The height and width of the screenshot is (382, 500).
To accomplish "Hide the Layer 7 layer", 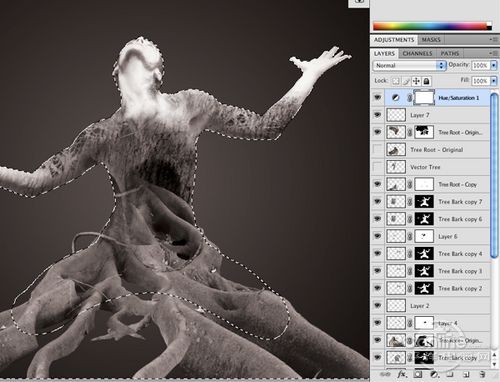I will 378,115.
